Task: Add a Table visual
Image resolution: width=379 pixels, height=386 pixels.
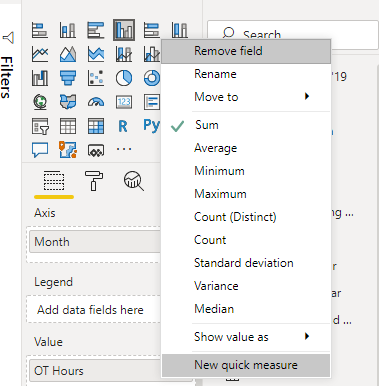Action: [68, 126]
